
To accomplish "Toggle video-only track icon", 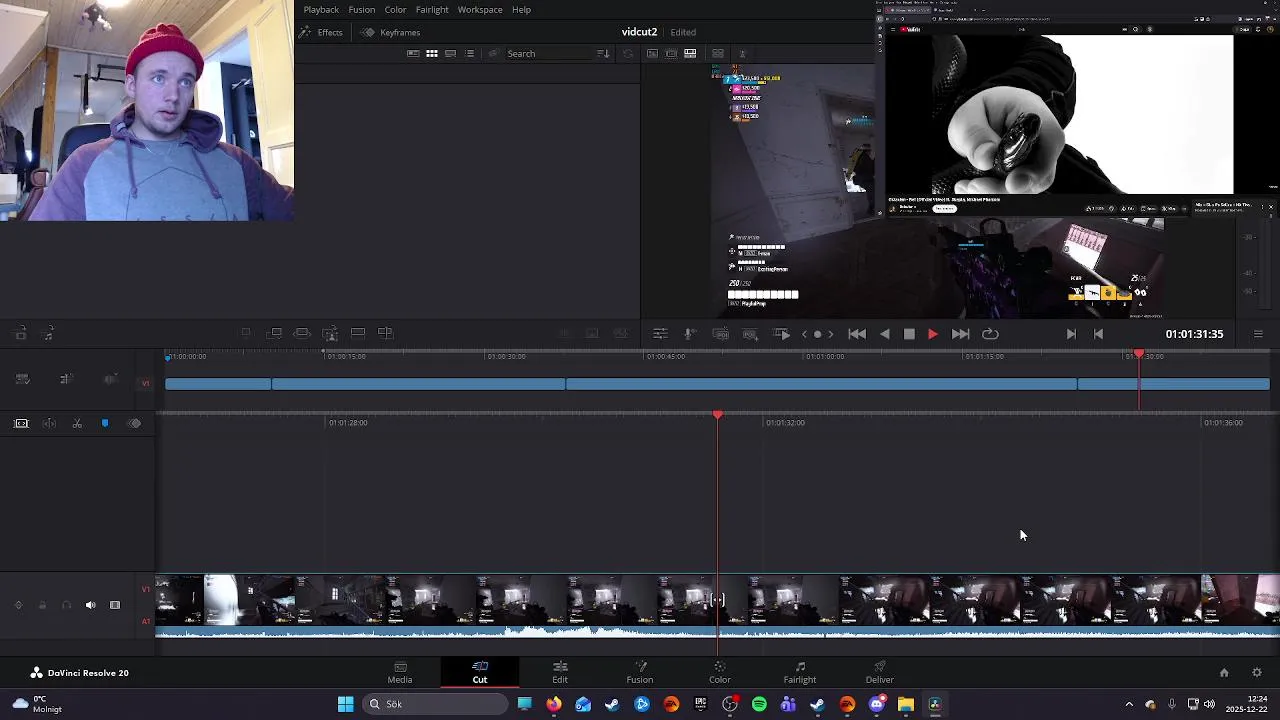I will click(x=20, y=334).
